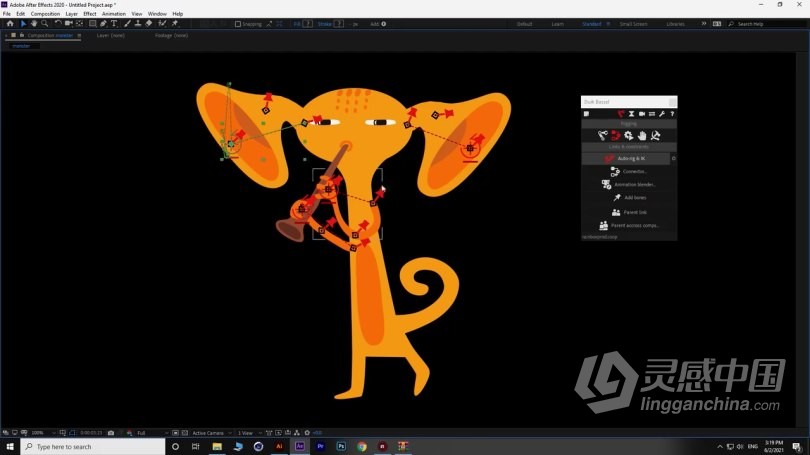
Task: Open the Effect menu
Action: [90, 14]
